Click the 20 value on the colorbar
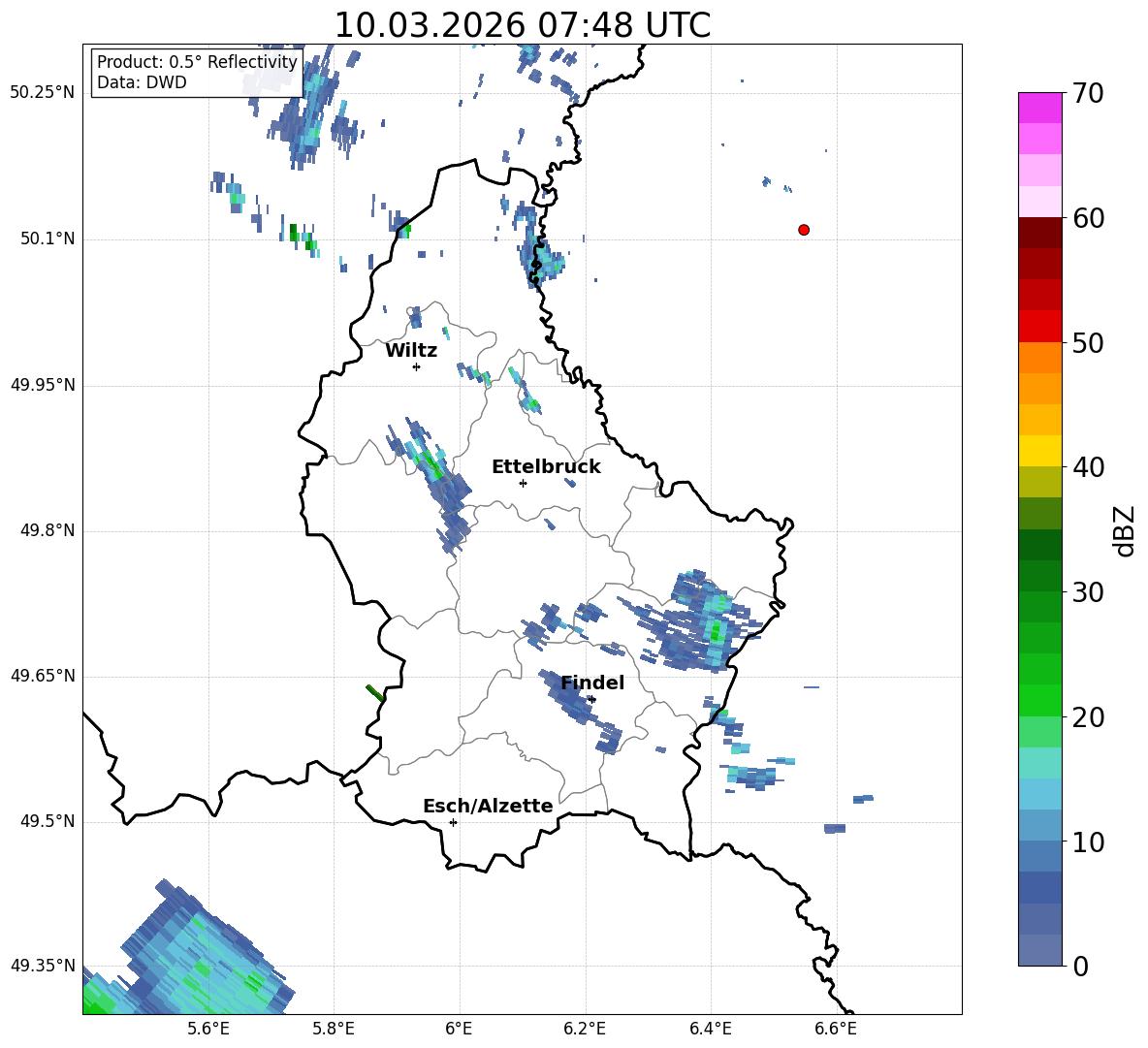 click(x=1088, y=716)
